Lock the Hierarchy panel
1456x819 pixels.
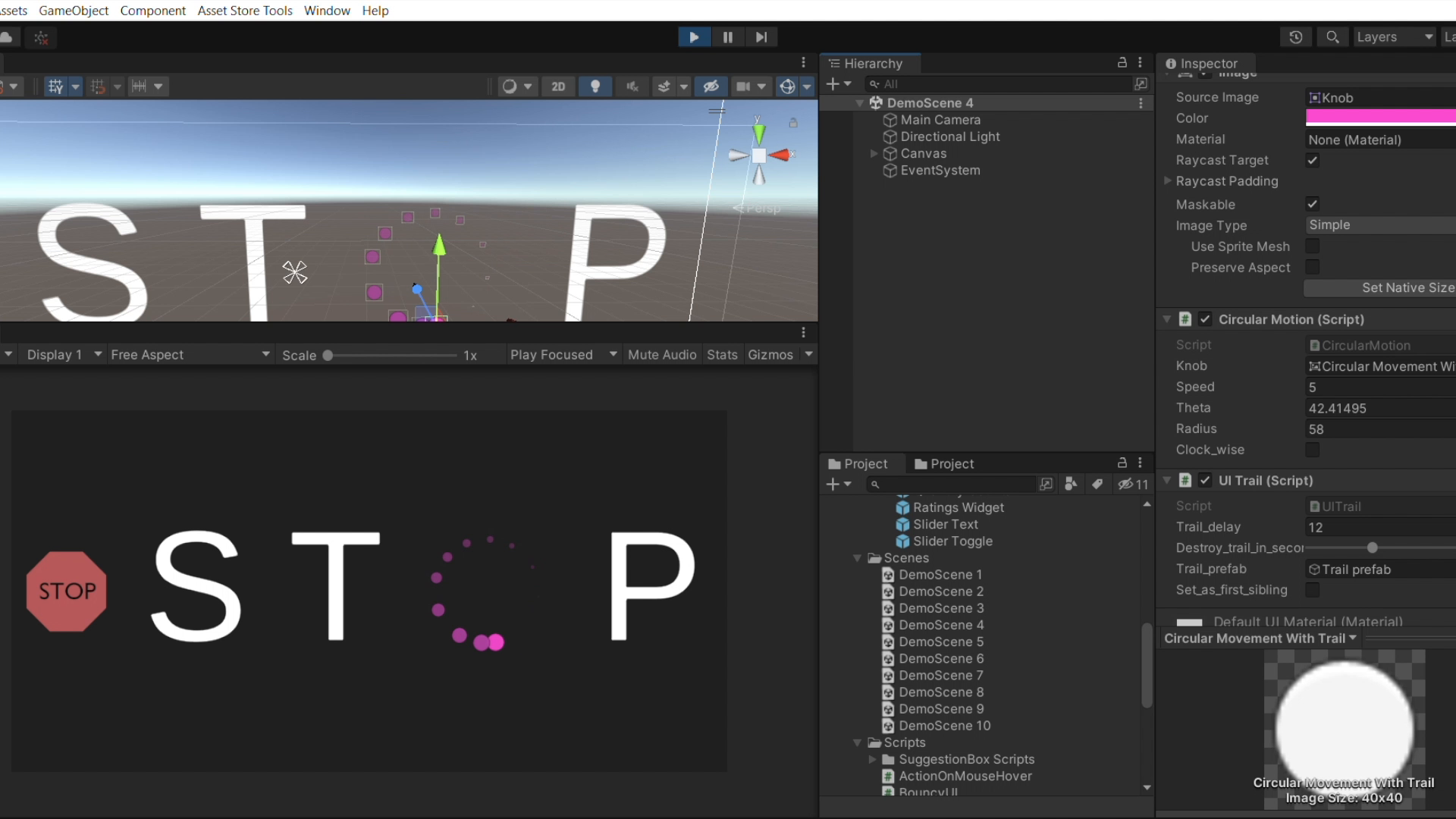[x=1122, y=62]
